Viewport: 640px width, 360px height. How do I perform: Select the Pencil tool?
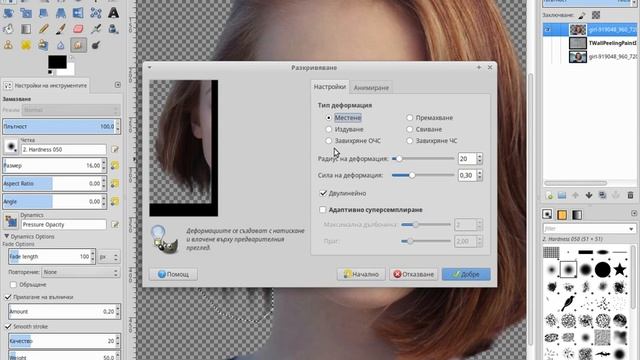[43, 29]
